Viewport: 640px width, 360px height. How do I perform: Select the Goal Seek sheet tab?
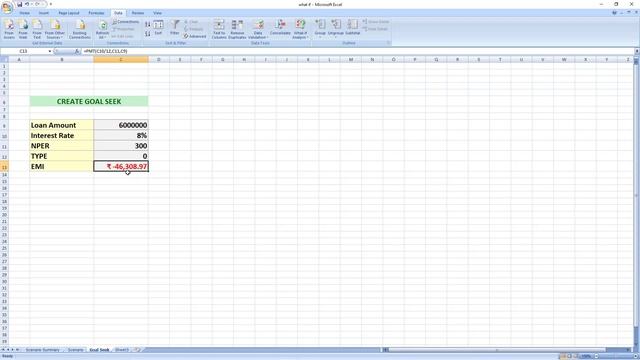[99, 350]
